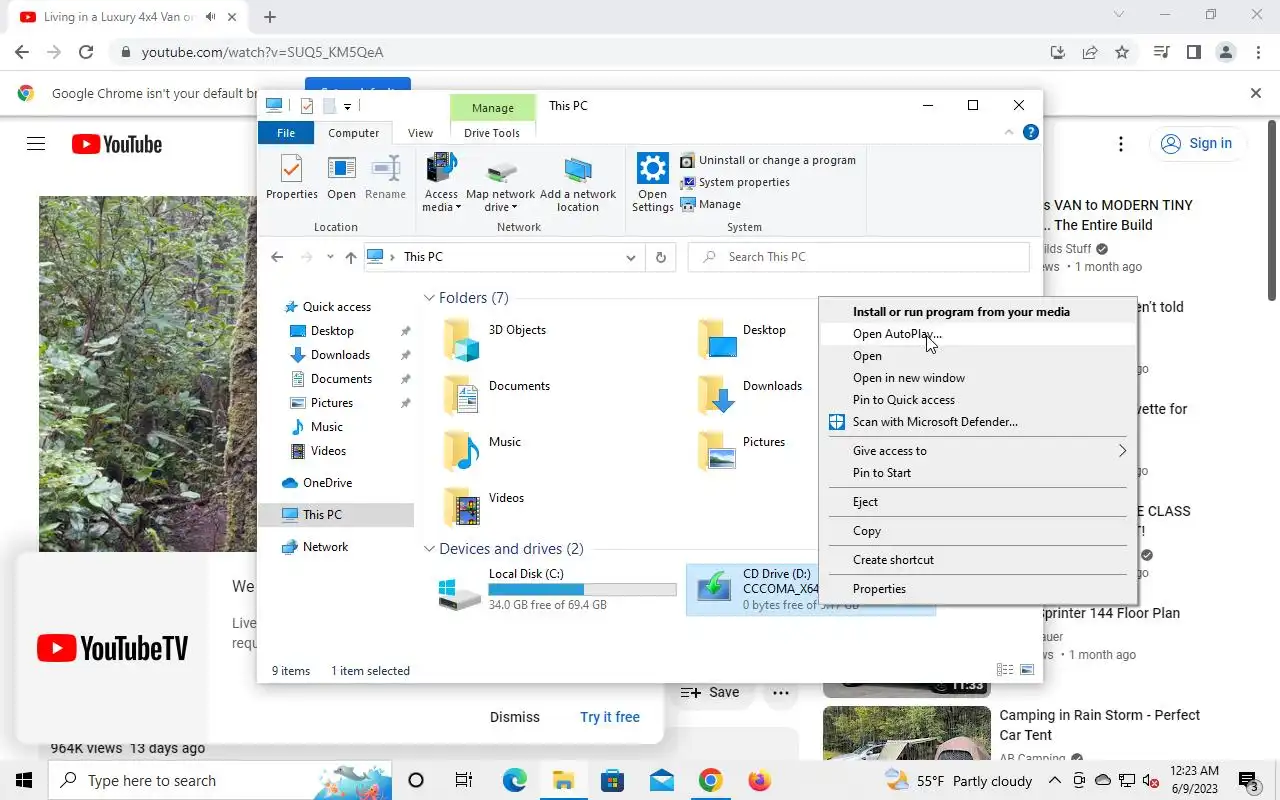
Task: Click the Windows taskbar search box
Action: click(x=221, y=780)
